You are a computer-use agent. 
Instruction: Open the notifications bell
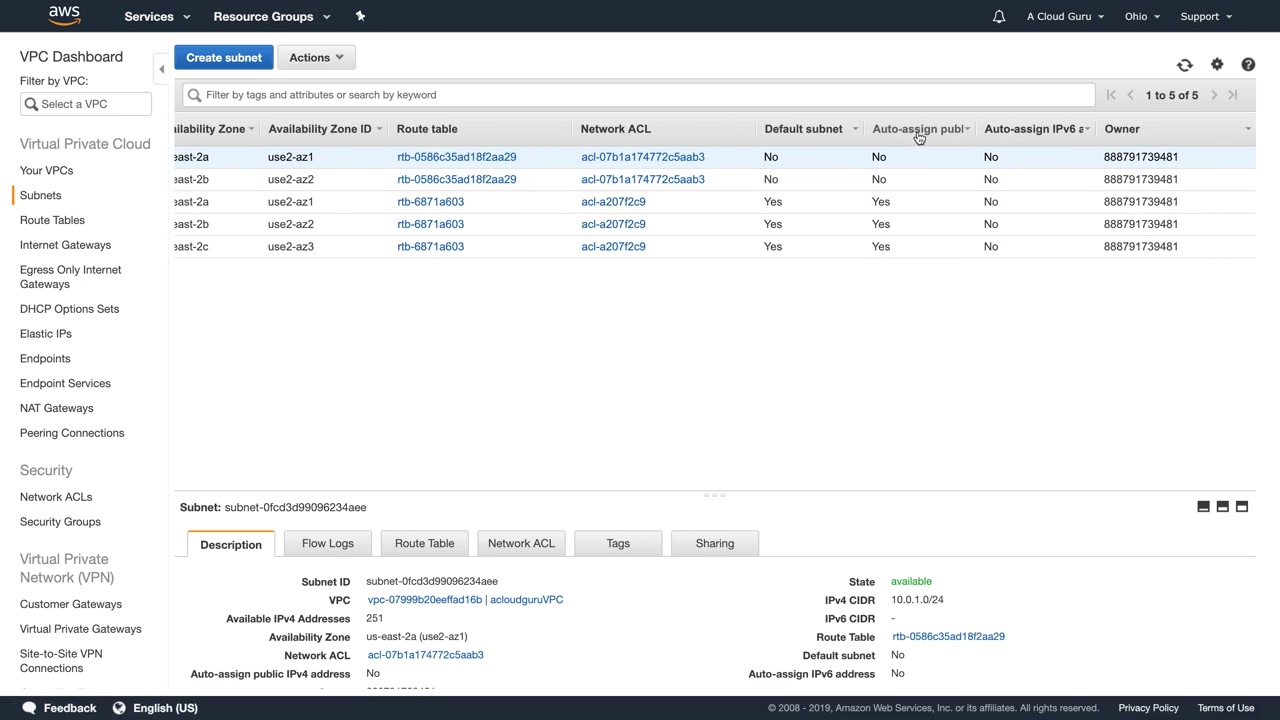[x=998, y=16]
